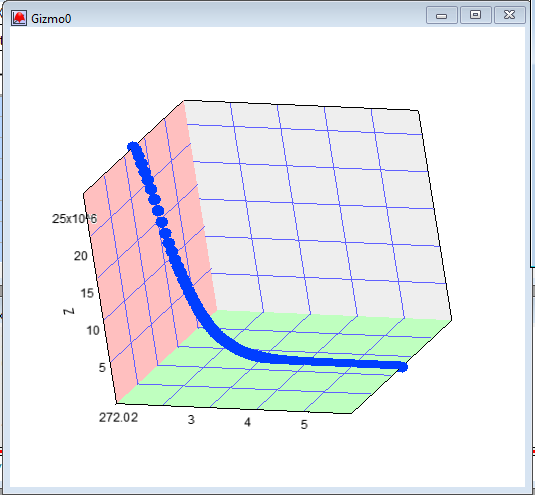Click the Gizmo0 window icon
Viewport: 535px width, 495px height.
(x=19, y=18)
